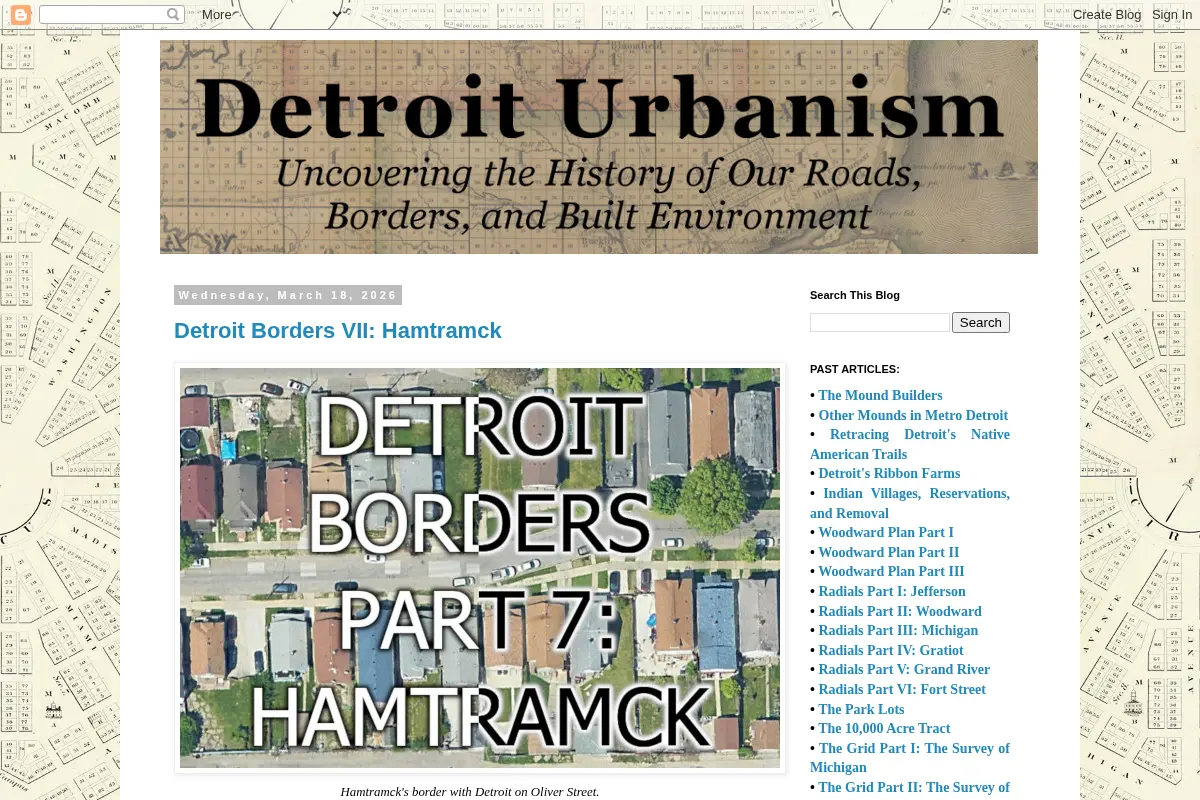Screen dimensions: 1200x800
Task: Open Woodward Plan Part I article
Action: (x=886, y=533)
